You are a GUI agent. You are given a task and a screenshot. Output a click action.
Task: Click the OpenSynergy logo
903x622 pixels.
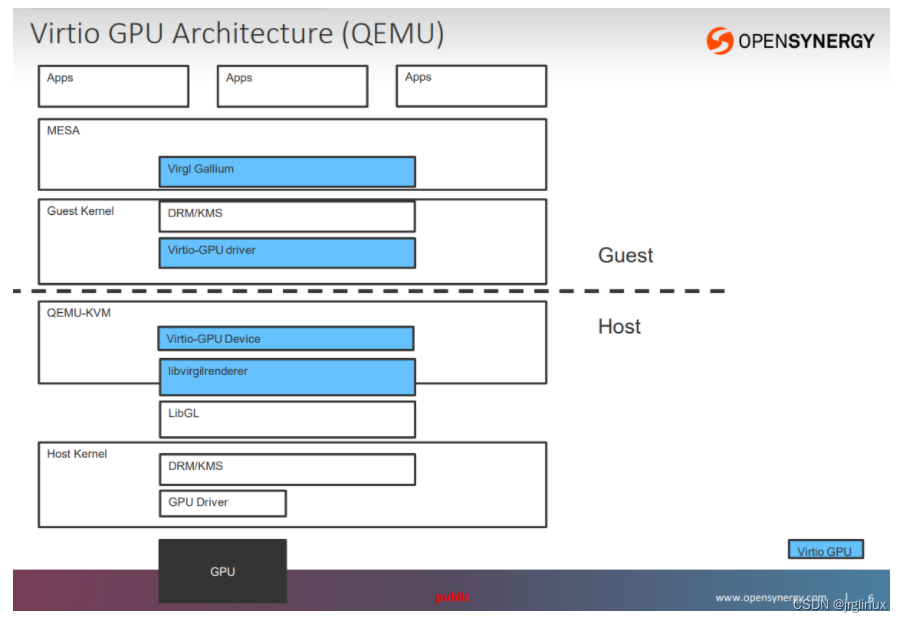click(790, 40)
